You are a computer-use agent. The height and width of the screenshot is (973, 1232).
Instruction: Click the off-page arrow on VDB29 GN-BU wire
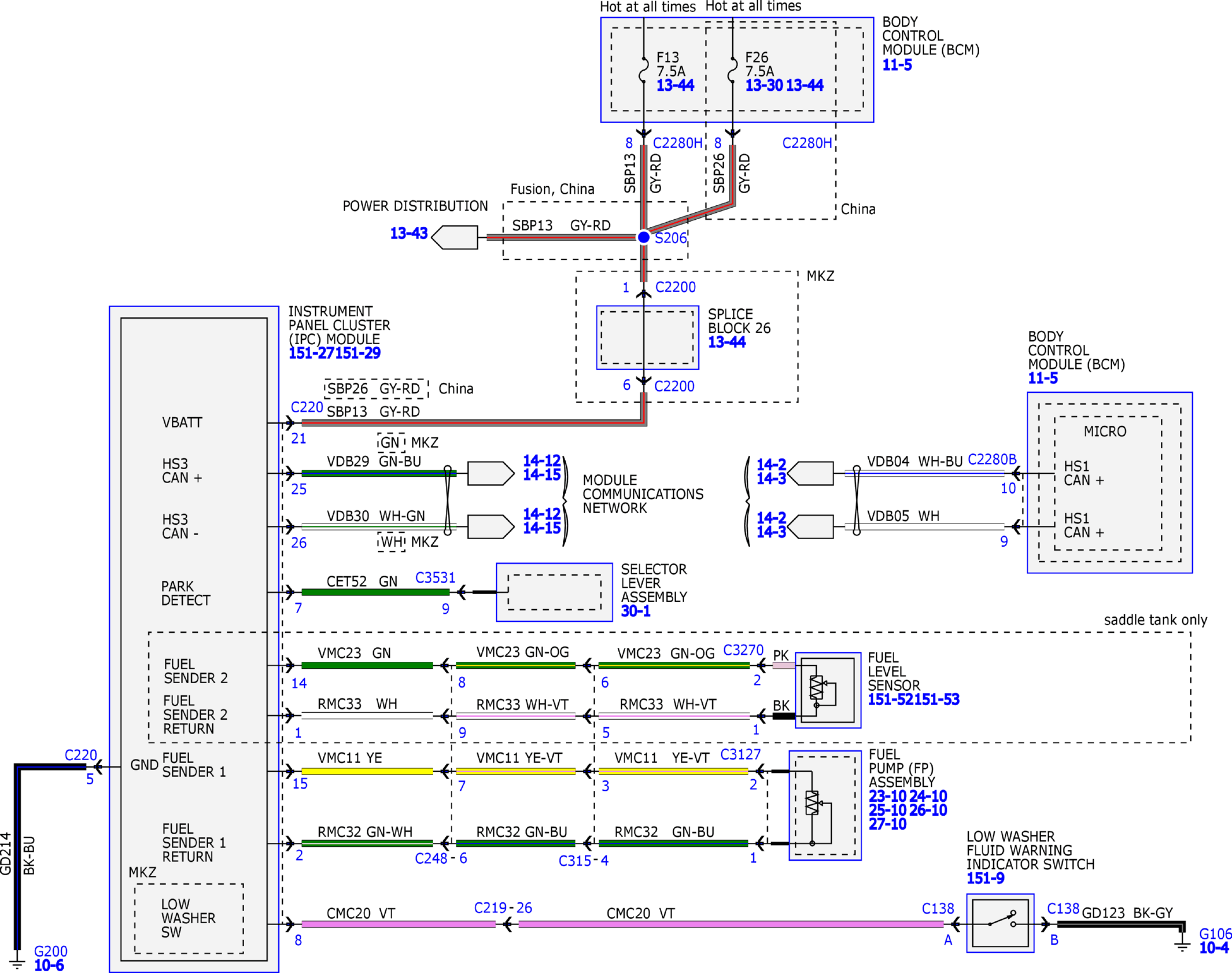click(x=490, y=473)
